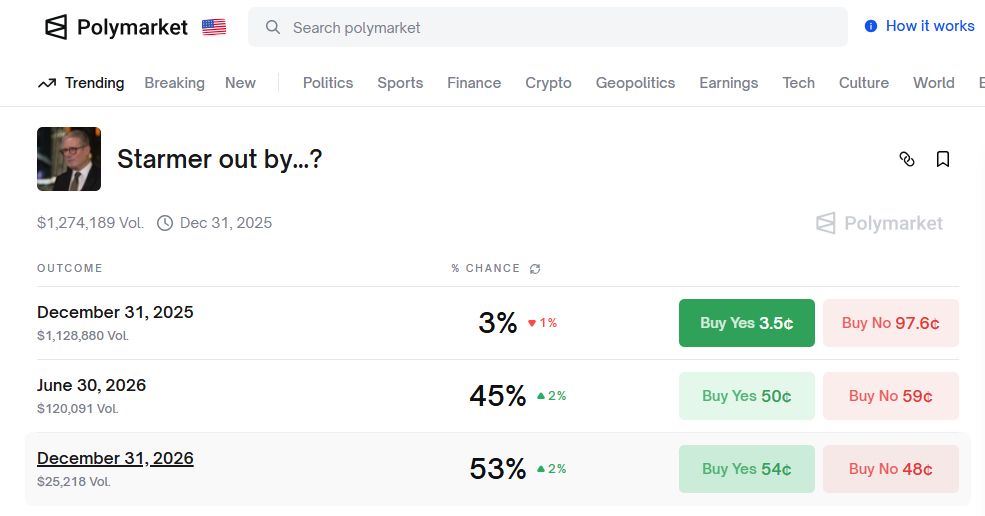Screen dimensions: 985x516
Task: Click the Search polymarket field
Action: point(560,27)
